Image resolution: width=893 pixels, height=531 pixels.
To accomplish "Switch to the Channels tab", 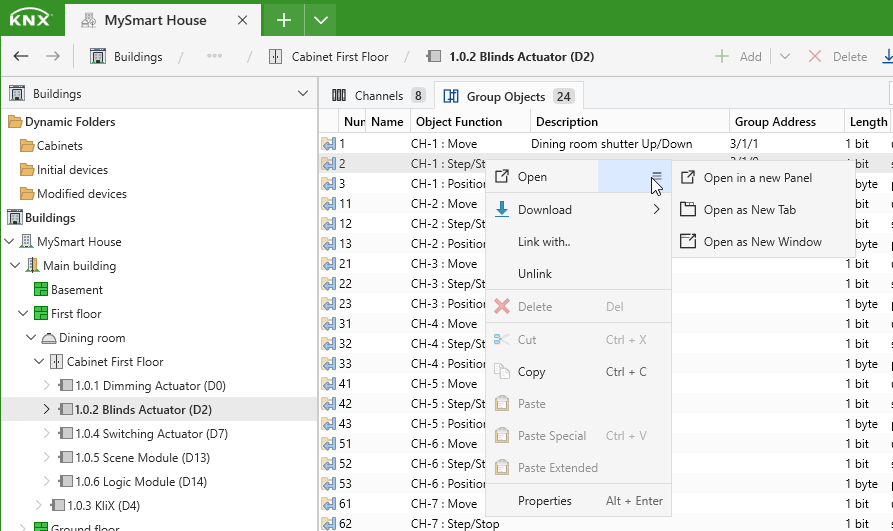I will (378, 95).
